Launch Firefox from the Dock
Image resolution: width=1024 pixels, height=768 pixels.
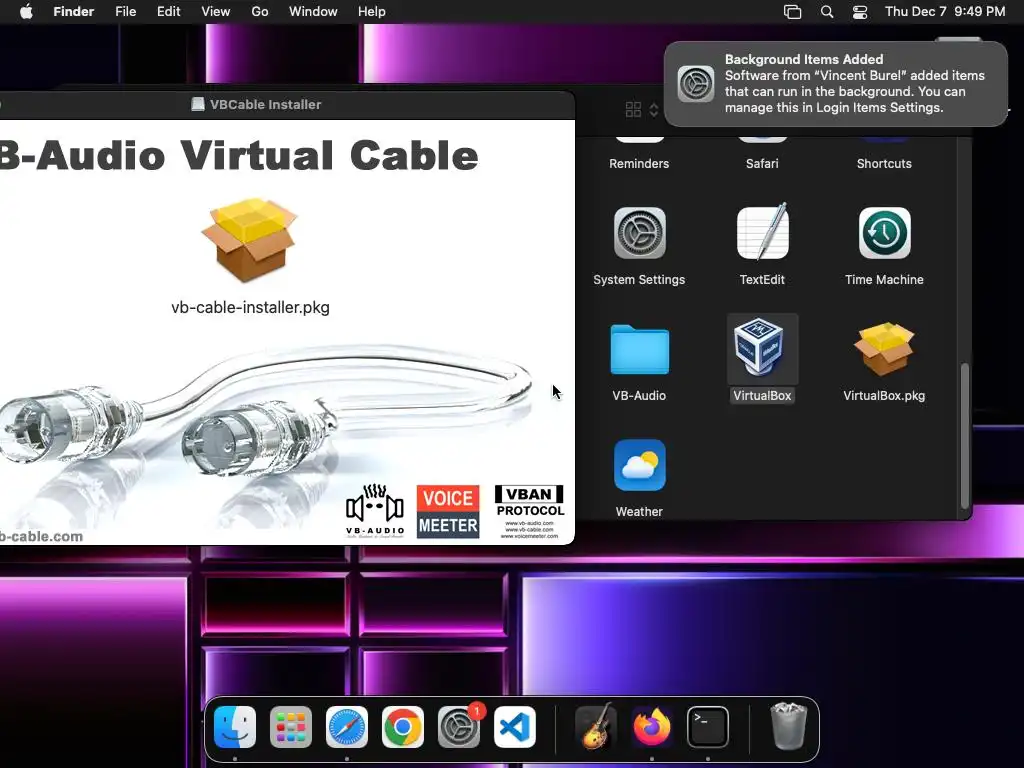click(x=652, y=727)
